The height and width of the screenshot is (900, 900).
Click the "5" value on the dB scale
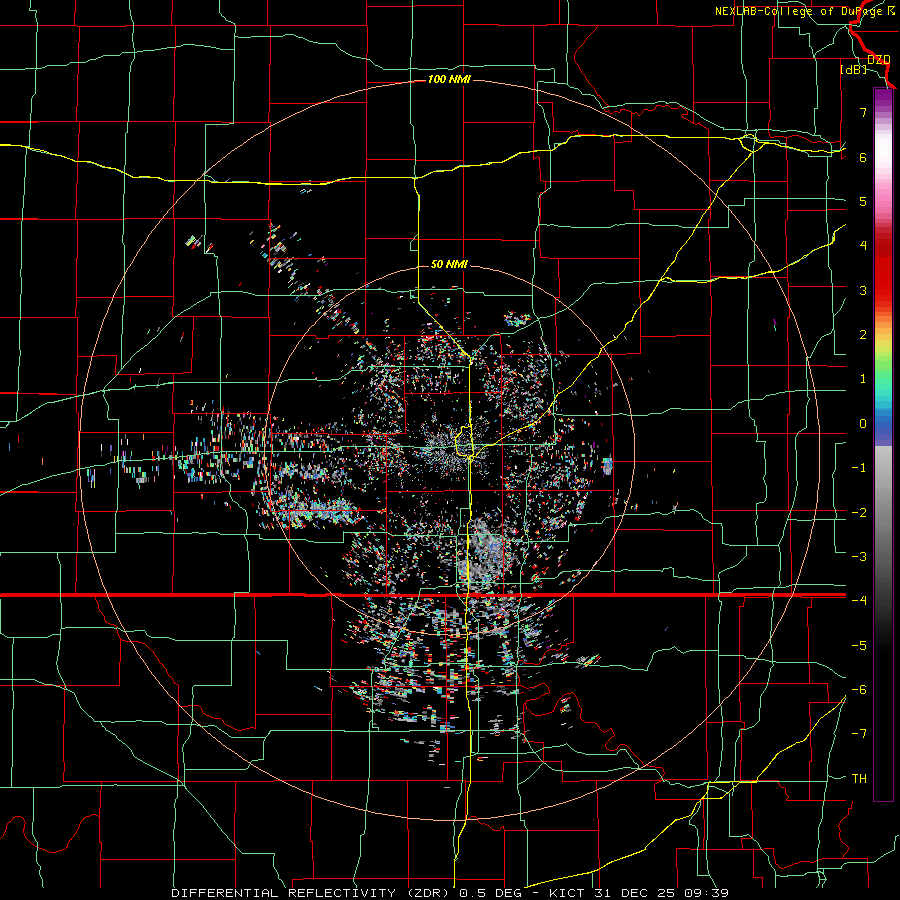pos(863,201)
